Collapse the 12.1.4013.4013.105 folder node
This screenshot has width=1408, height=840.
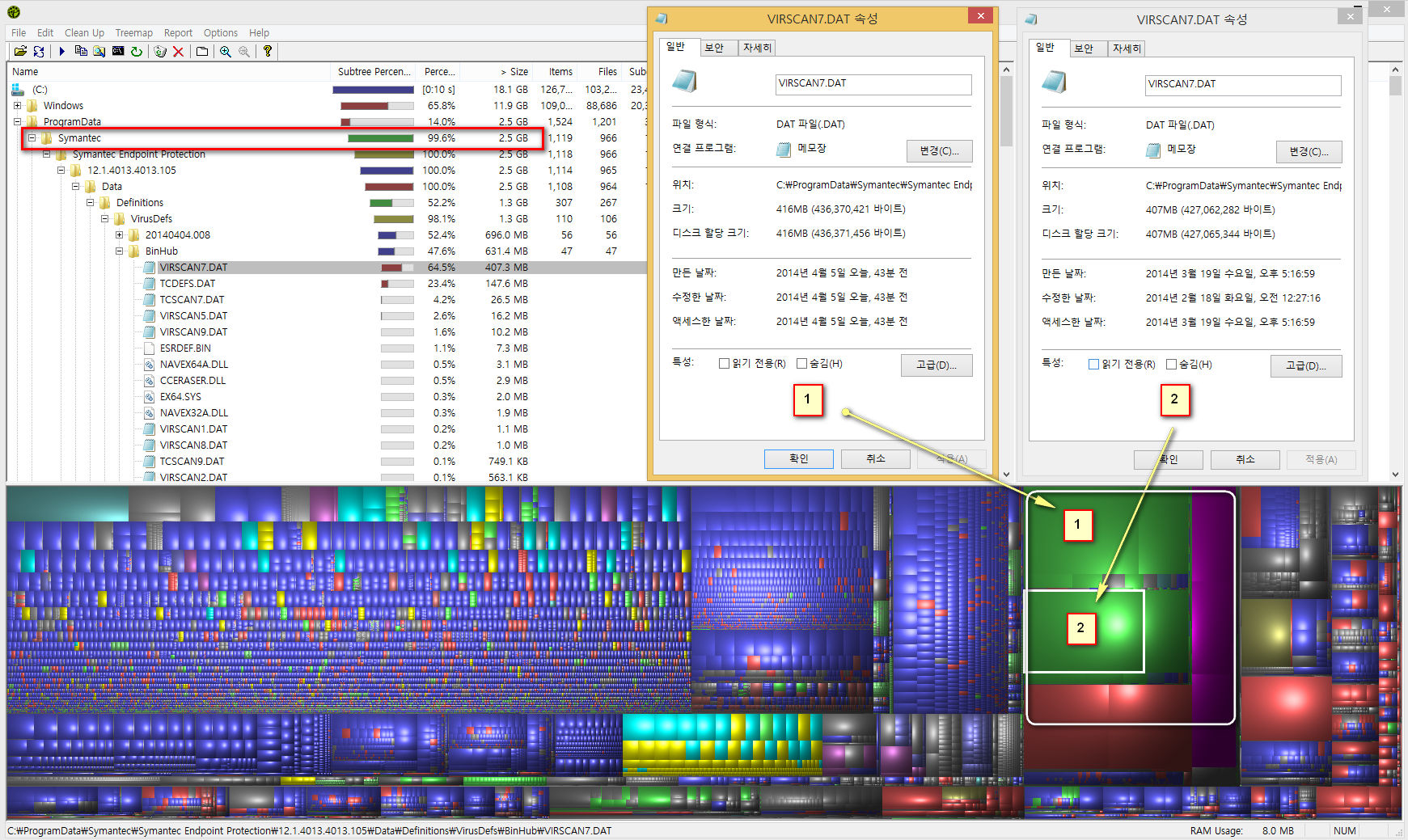(x=61, y=170)
